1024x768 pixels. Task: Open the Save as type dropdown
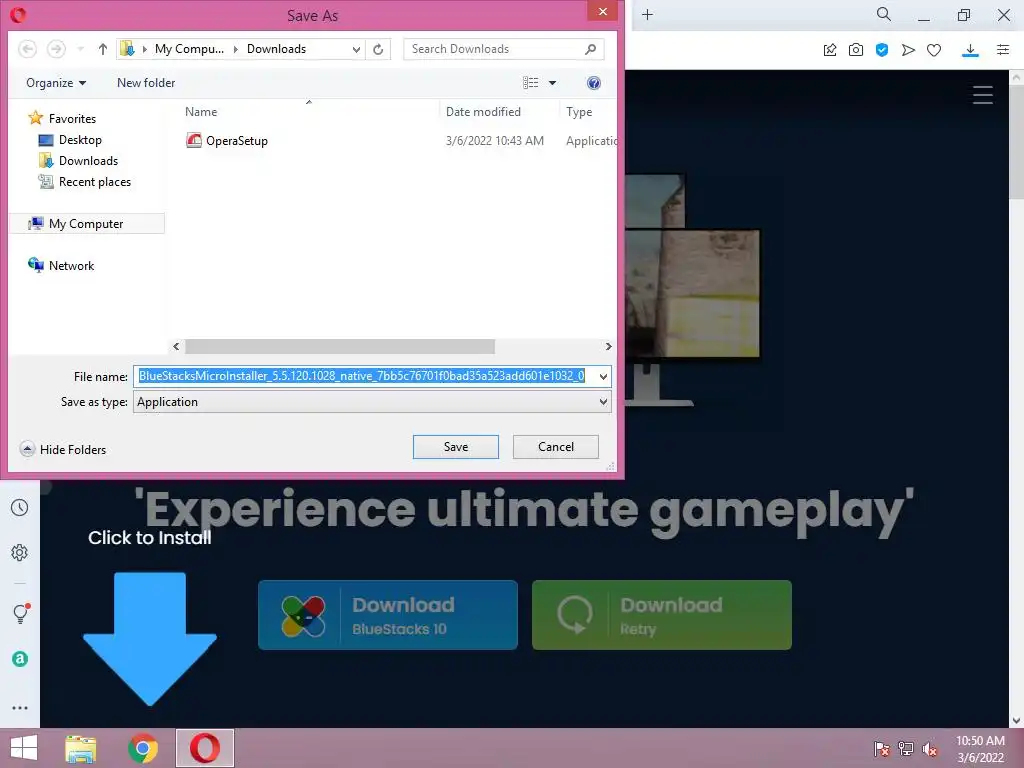pyautogui.click(x=372, y=402)
